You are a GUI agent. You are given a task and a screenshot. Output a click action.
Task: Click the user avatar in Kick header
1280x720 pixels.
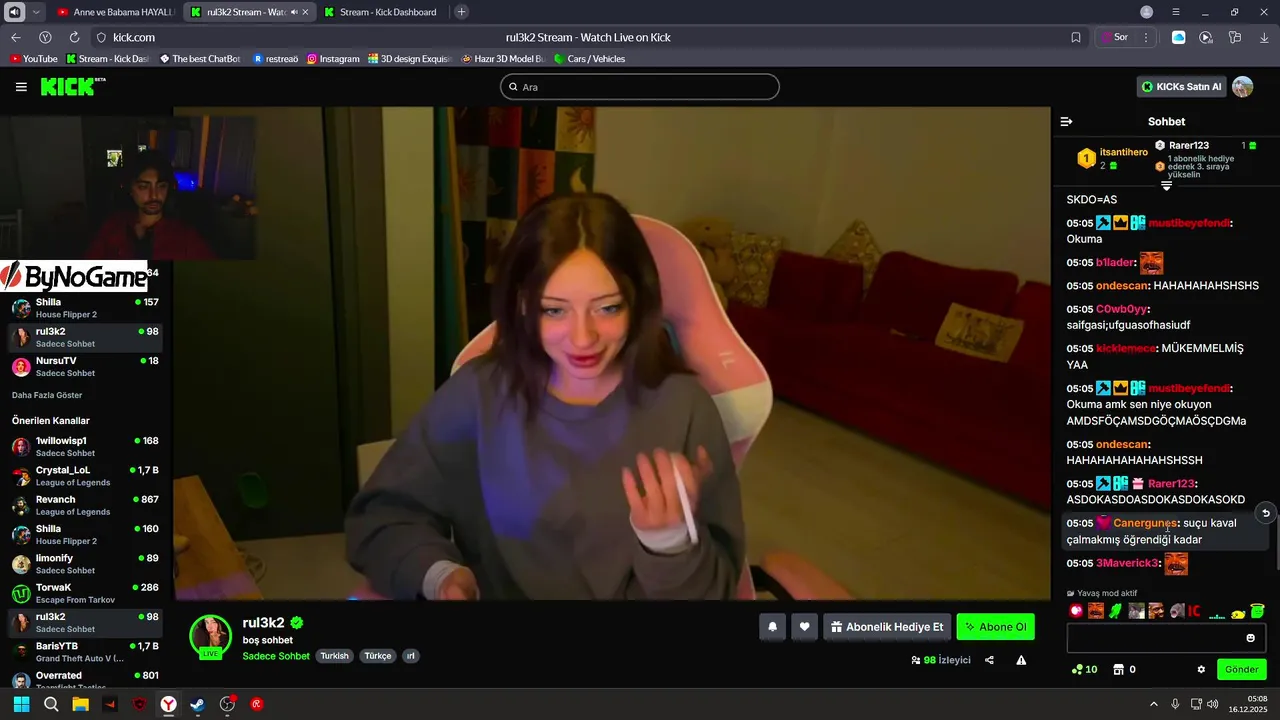(x=1242, y=87)
